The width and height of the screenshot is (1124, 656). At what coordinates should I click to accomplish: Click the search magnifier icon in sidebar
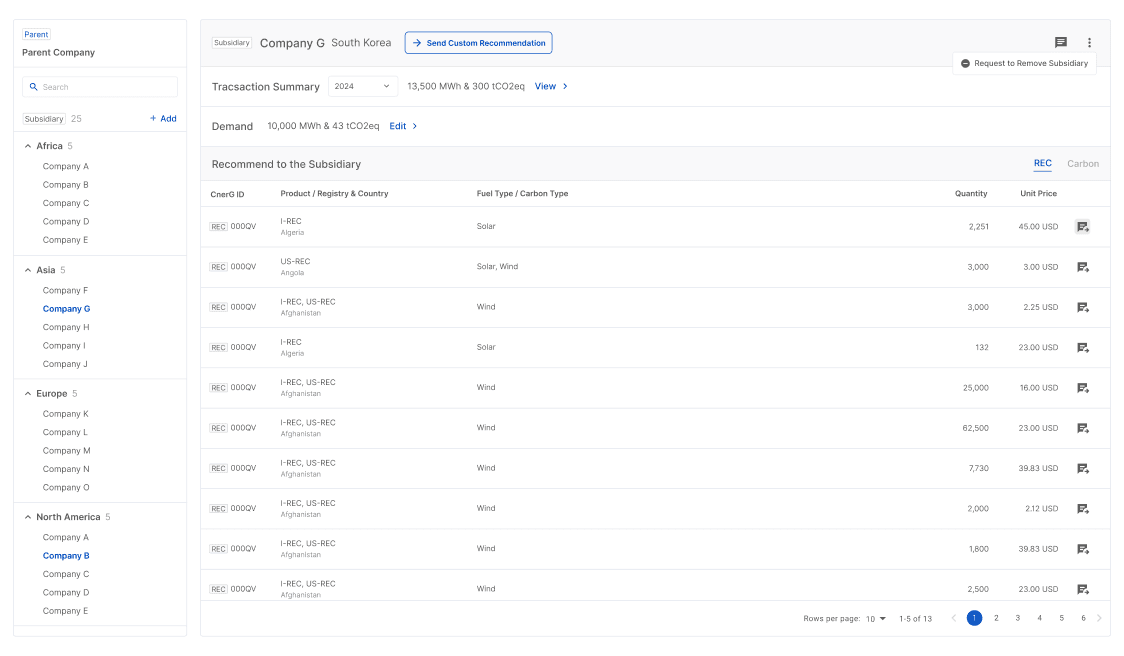click(x=33, y=87)
